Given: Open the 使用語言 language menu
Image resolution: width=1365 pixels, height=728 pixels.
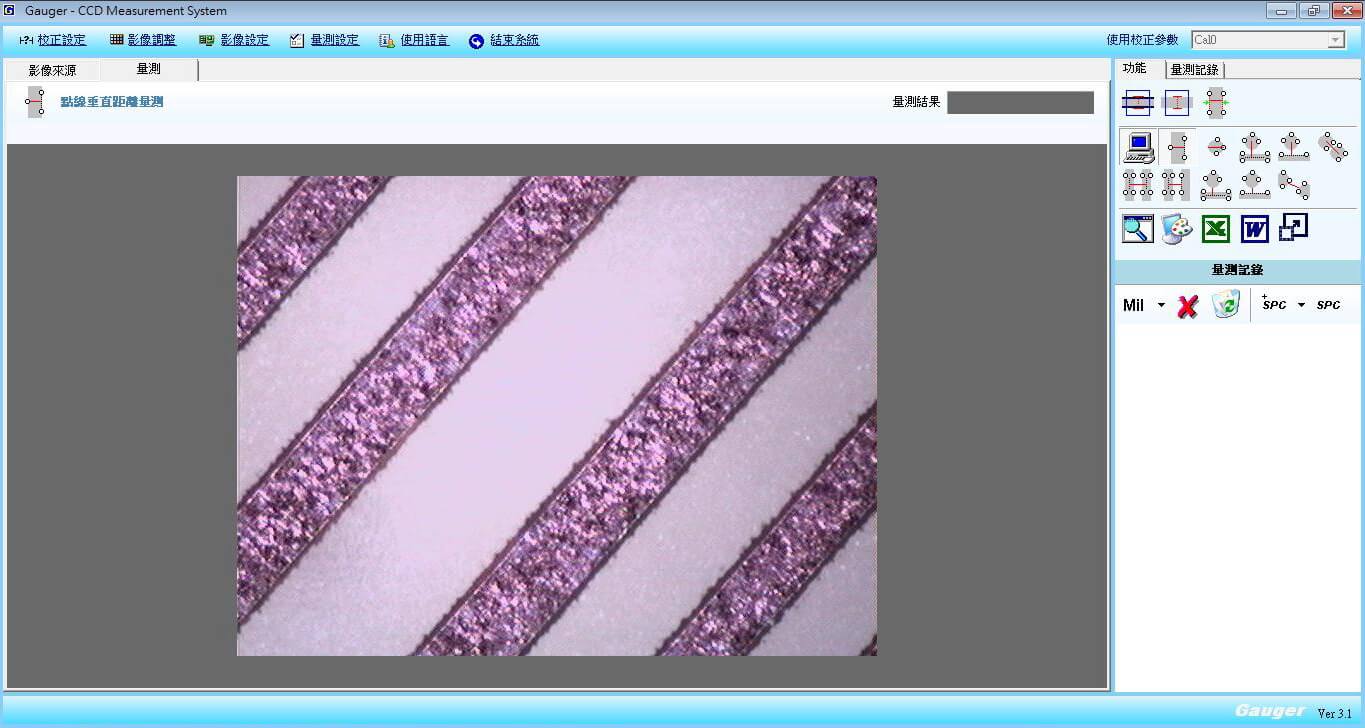Looking at the screenshot, I should (x=414, y=40).
